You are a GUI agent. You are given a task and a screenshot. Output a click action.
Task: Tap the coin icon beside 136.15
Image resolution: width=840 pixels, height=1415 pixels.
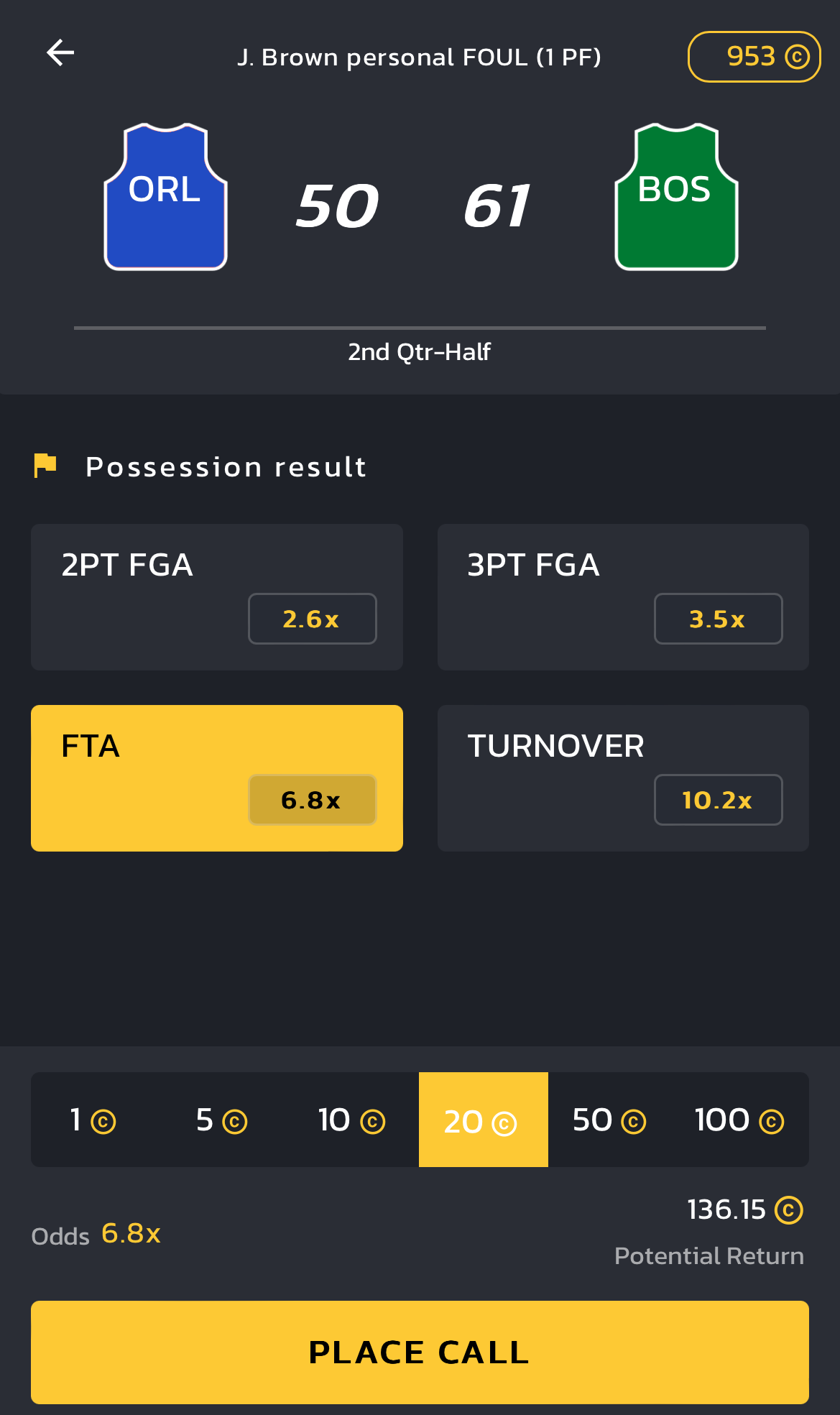[x=788, y=1209]
